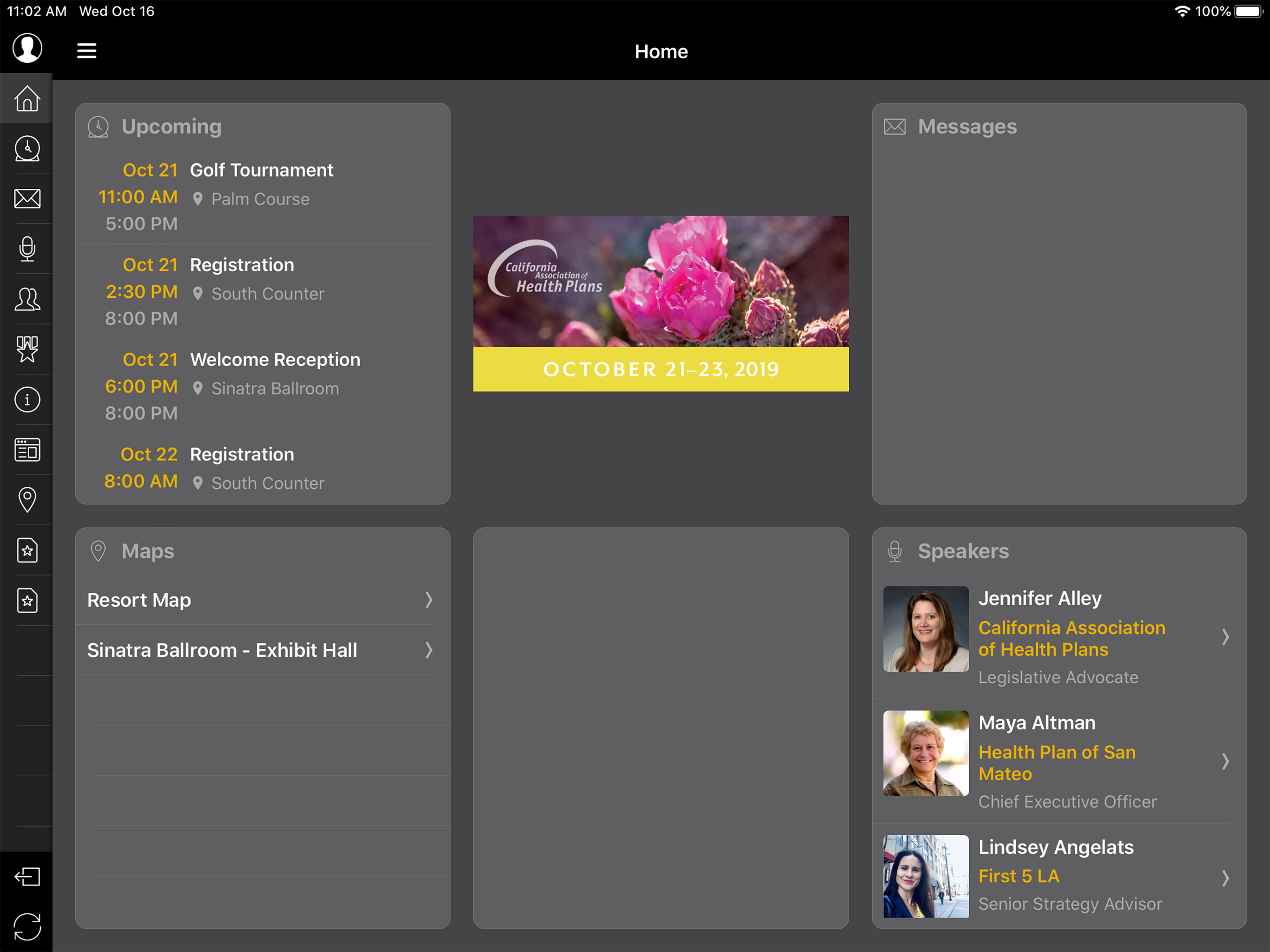Open the last starred document sidebar icon
The height and width of the screenshot is (952, 1270).
(x=27, y=601)
